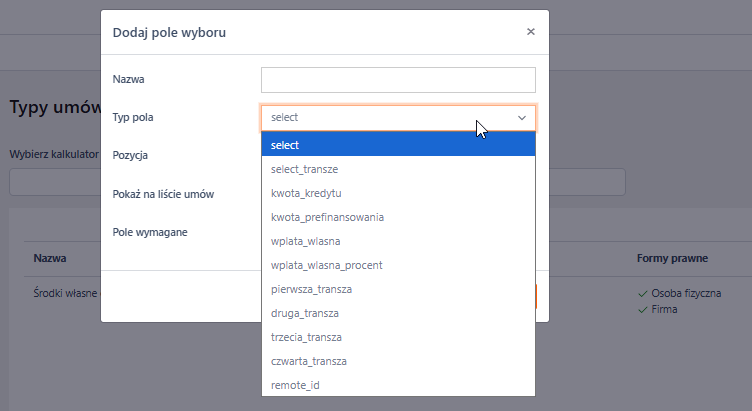Viewport: 752px width, 411px height.
Task: Close the Dodaj pole wyboru dialog
Action: pos(531,32)
